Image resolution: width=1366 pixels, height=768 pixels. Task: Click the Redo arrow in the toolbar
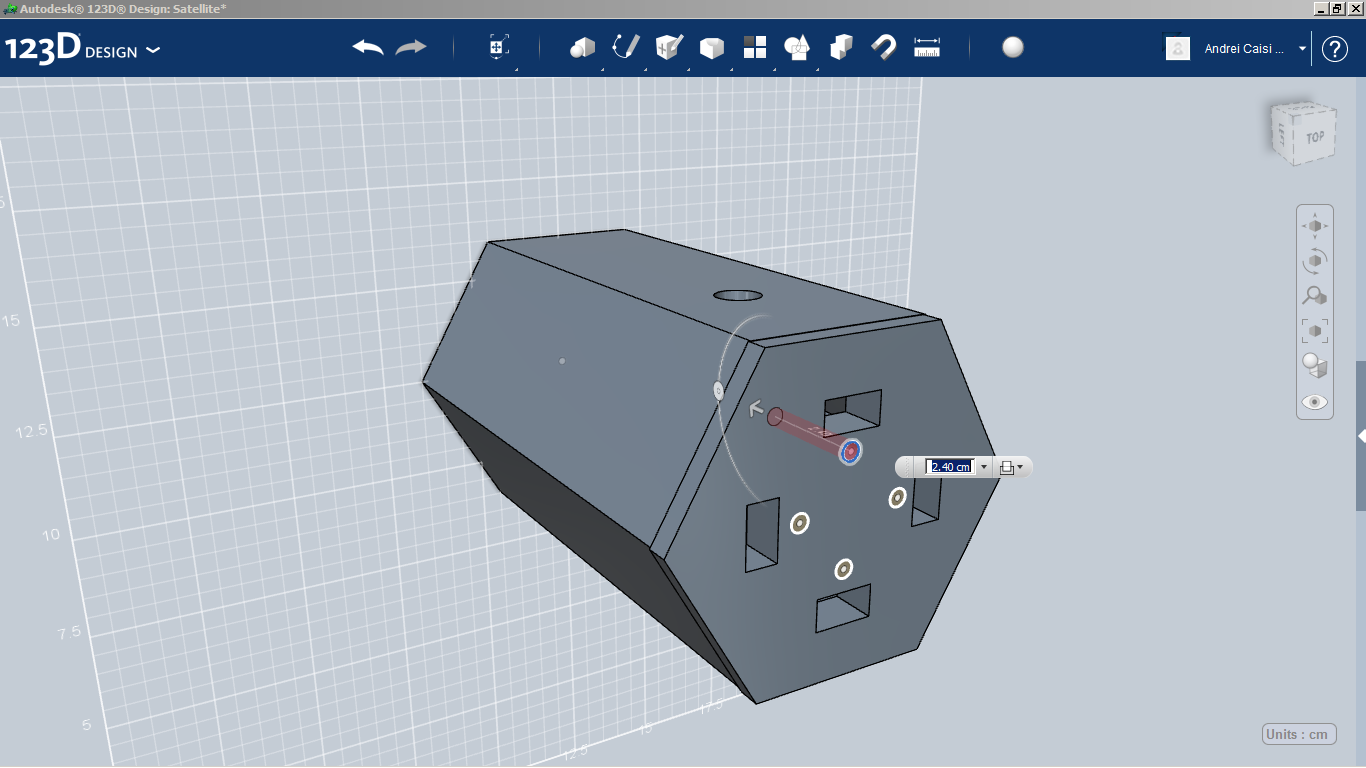[x=411, y=47]
